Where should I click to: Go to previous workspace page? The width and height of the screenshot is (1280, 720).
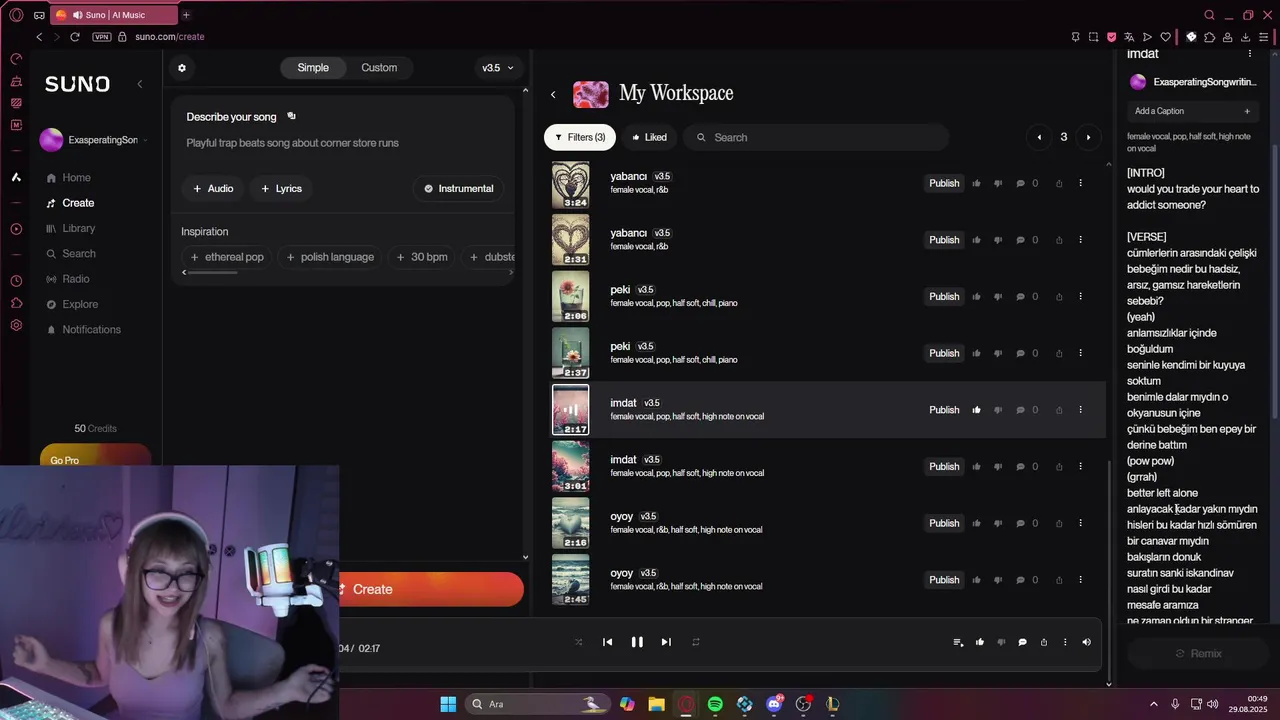pos(1039,137)
